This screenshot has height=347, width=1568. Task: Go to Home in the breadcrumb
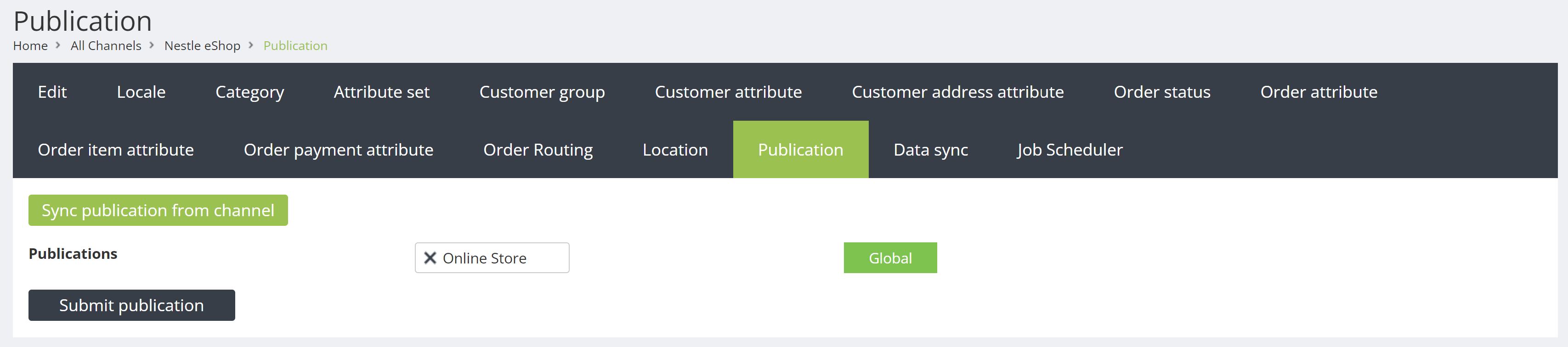[x=30, y=45]
